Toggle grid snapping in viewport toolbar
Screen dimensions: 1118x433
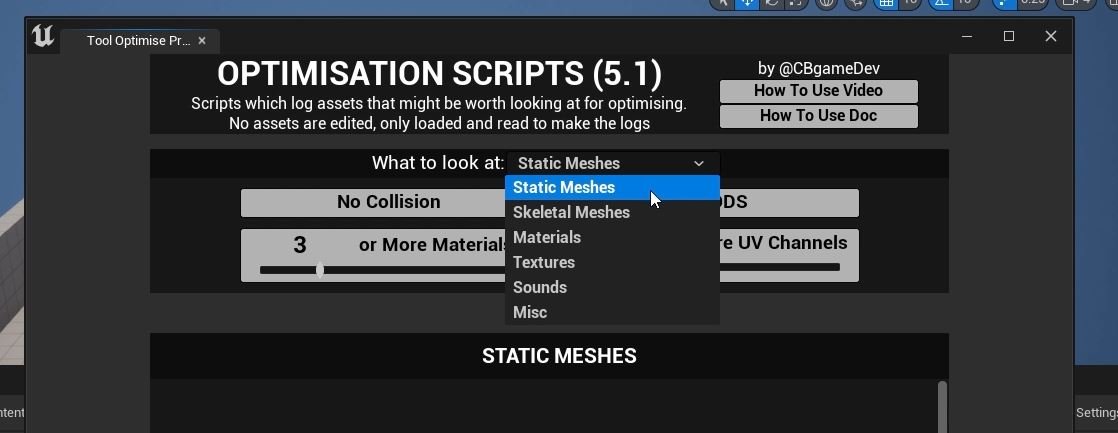pos(885,3)
